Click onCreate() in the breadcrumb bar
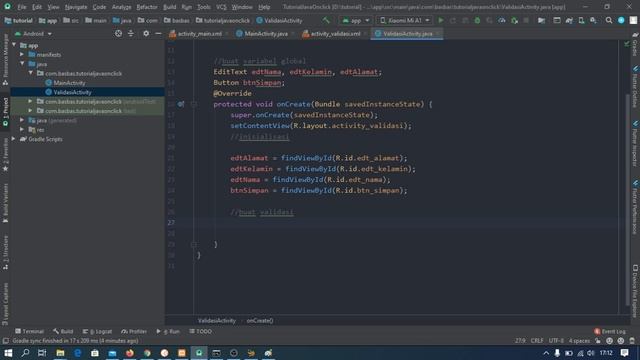Image resolution: width=640 pixels, height=360 pixels. coord(260,320)
